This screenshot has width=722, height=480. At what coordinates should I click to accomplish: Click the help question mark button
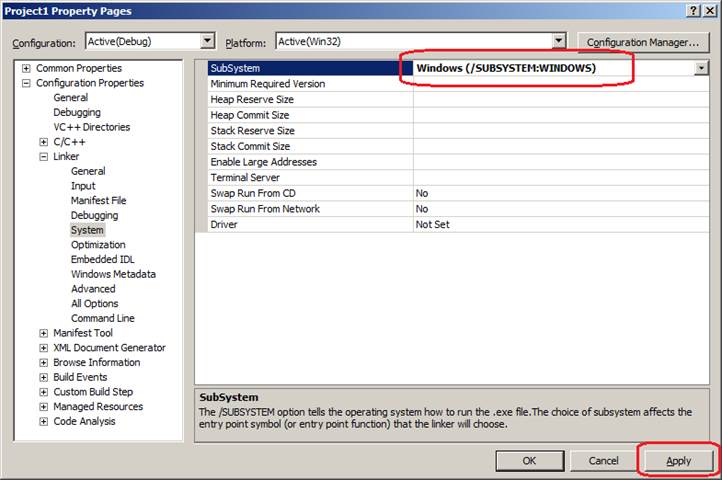(x=693, y=10)
